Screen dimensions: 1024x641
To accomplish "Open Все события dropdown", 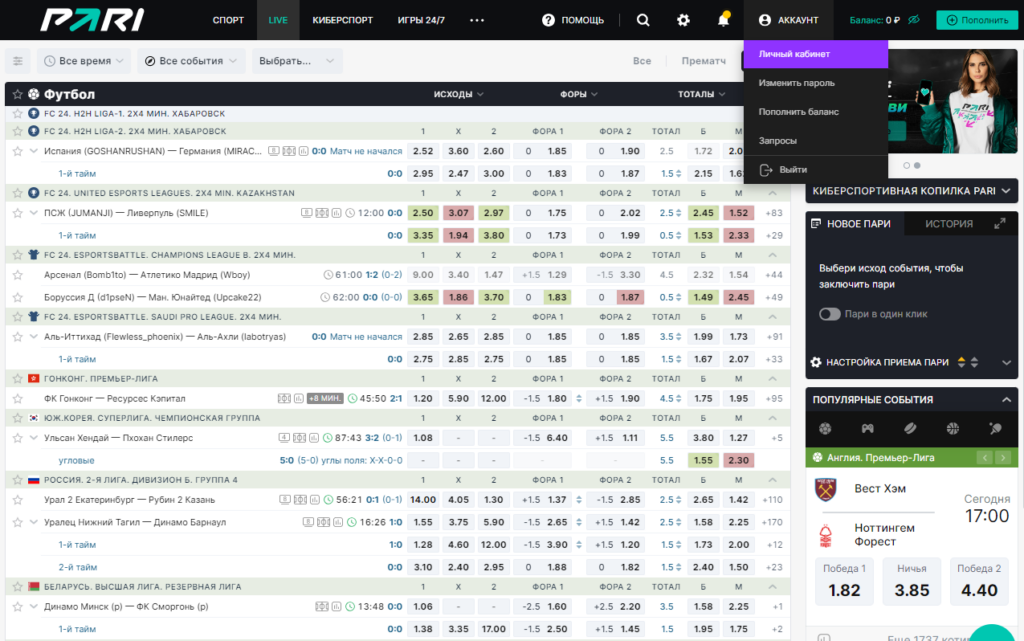I will (191, 61).
